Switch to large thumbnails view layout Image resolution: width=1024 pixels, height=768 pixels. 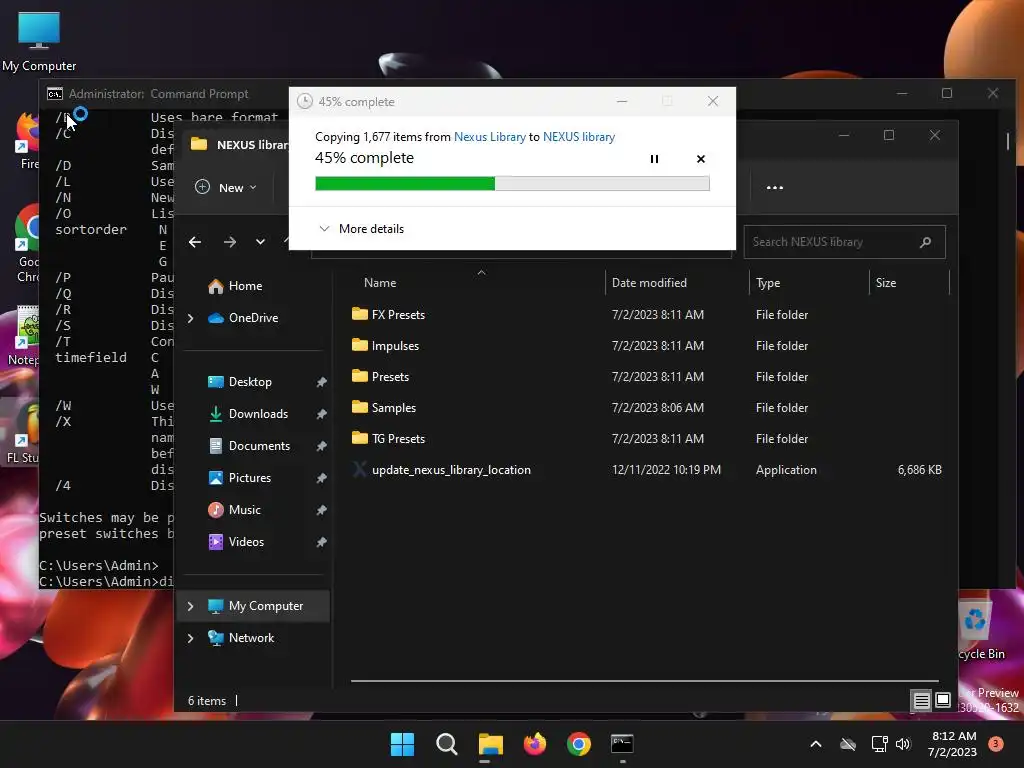tap(943, 701)
